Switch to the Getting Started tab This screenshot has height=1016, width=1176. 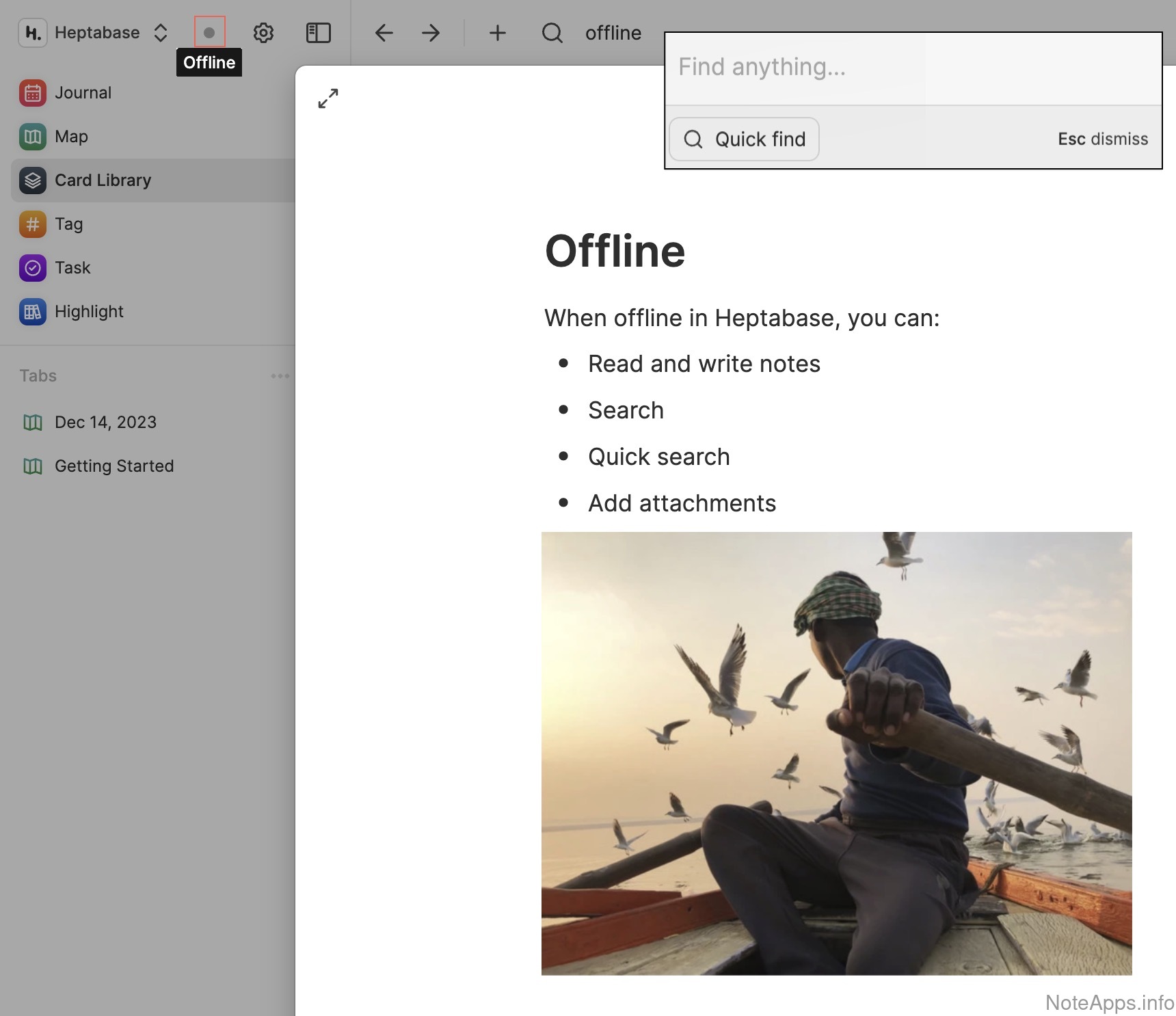point(113,466)
